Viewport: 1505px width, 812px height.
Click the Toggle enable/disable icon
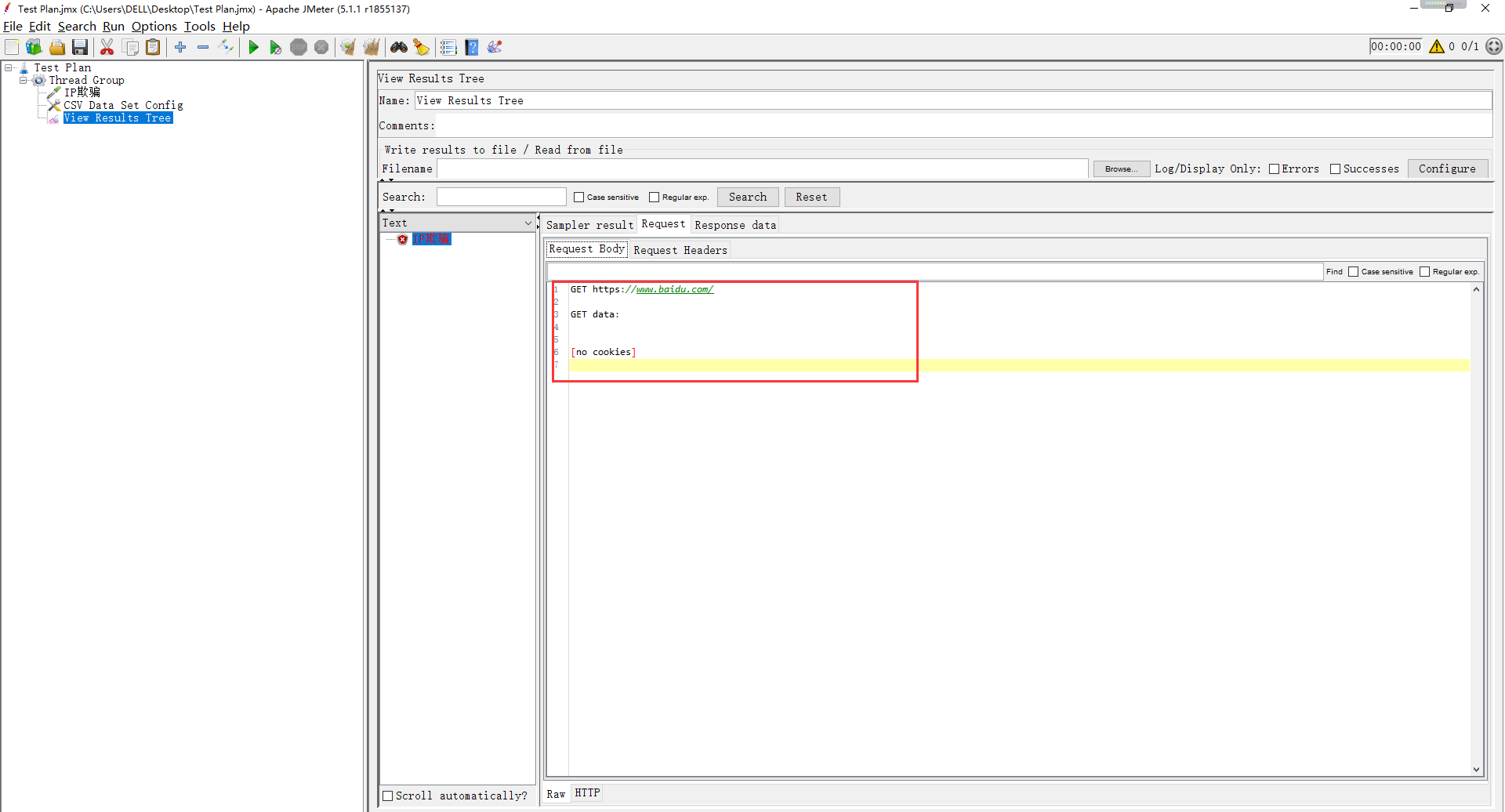pos(226,47)
